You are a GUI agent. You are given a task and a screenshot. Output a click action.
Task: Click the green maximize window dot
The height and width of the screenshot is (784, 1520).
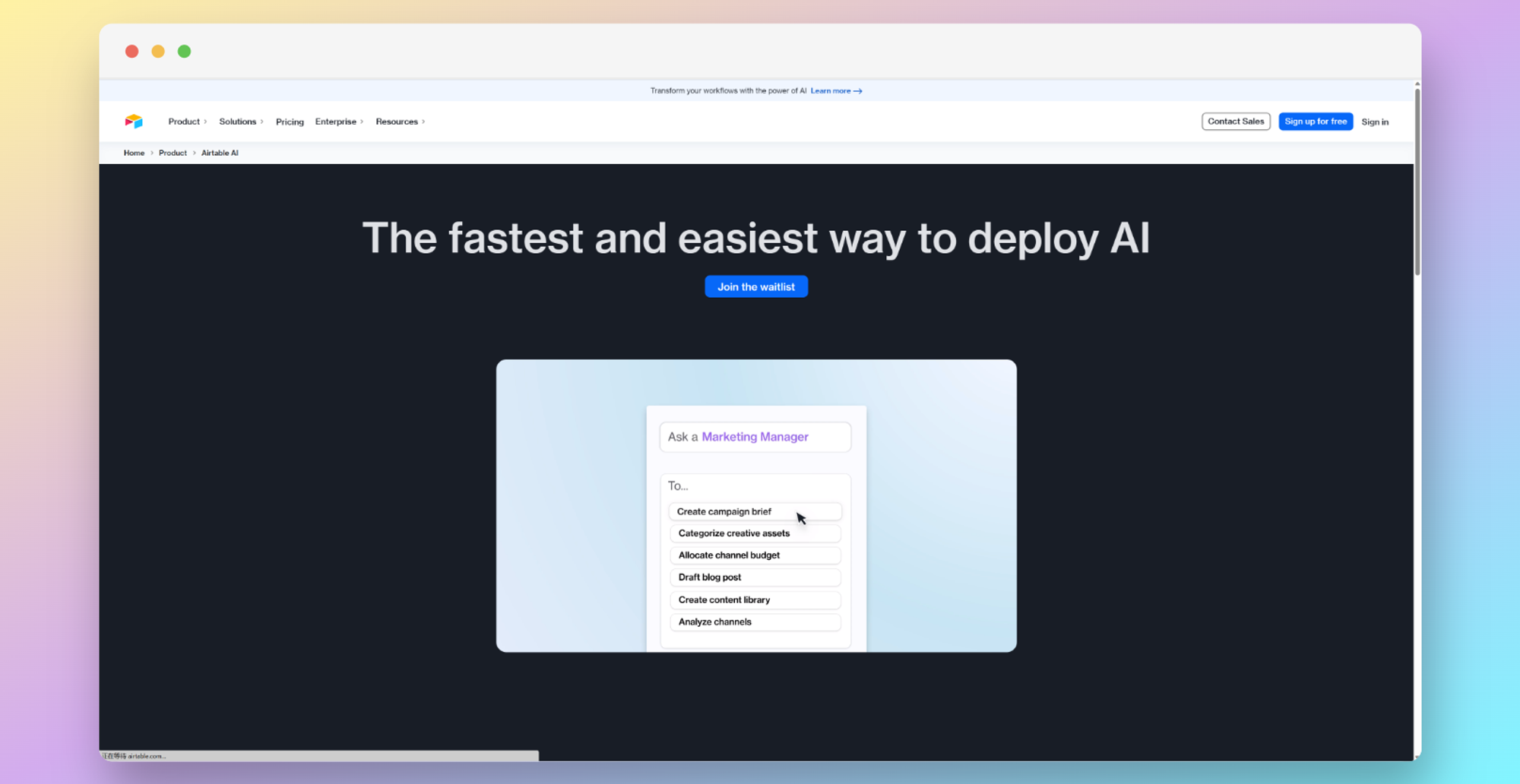click(184, 52)
